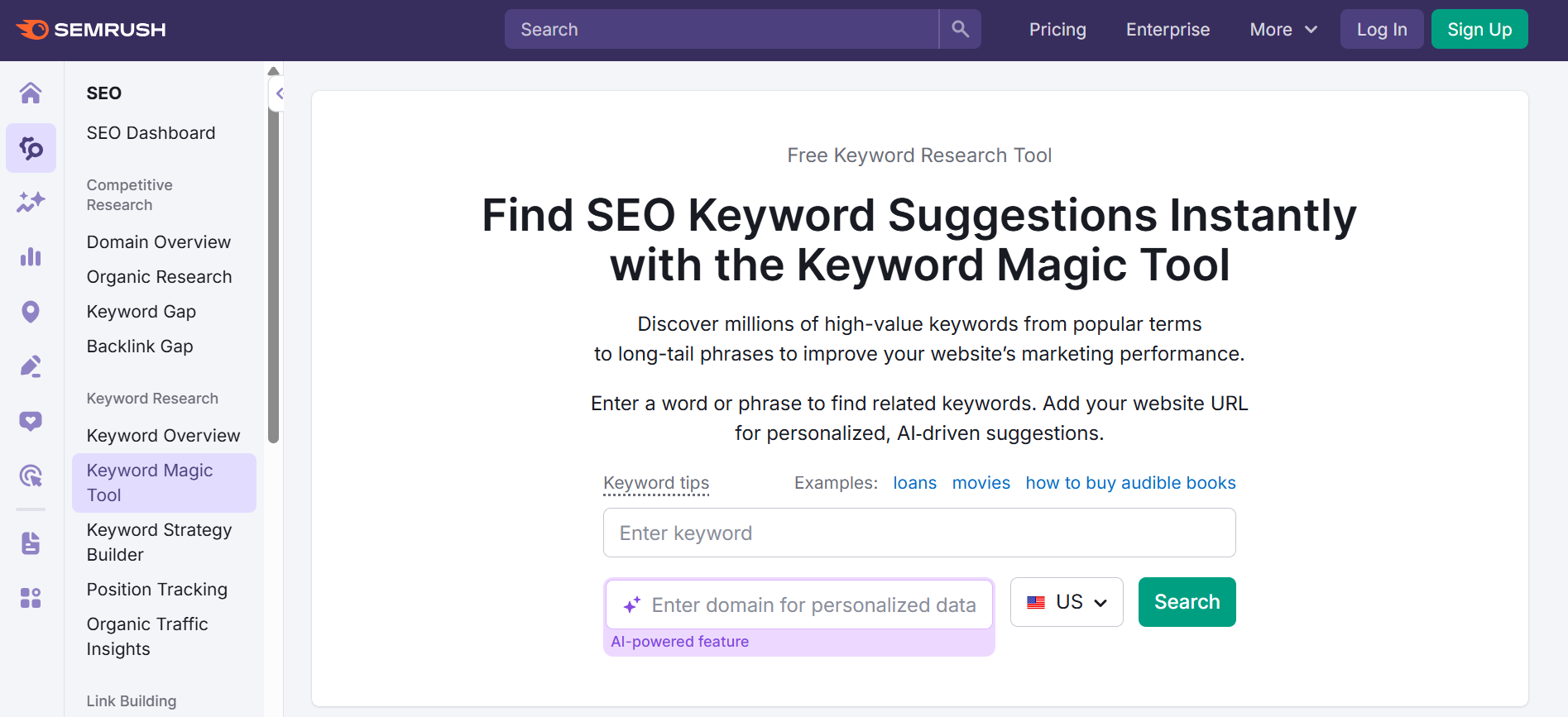1568x717 pixels.
Task: Open the Local map-pin icon
Action: (x=31, y=311)
